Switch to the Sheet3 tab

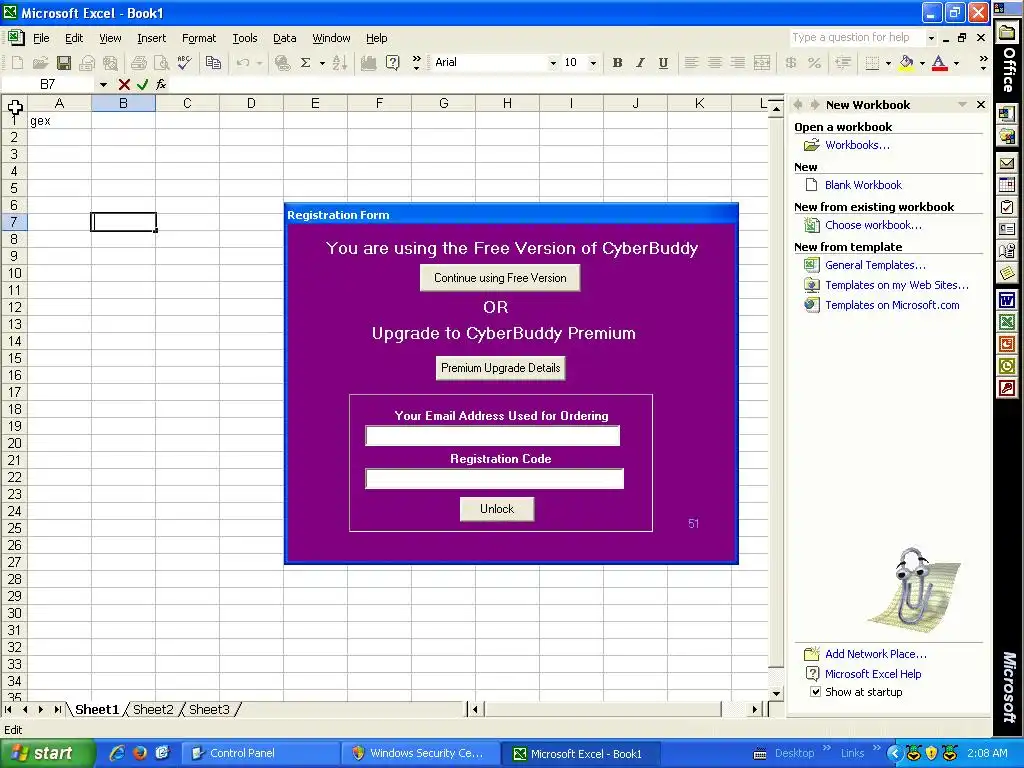coord(209,709)
